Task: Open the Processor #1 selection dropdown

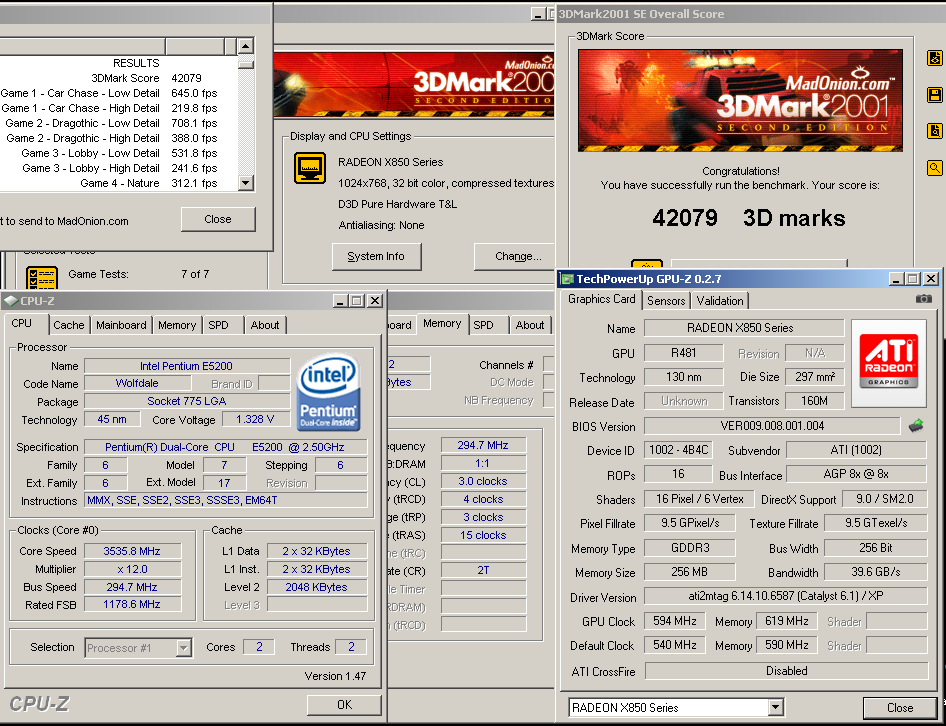Action: [183, 648]
